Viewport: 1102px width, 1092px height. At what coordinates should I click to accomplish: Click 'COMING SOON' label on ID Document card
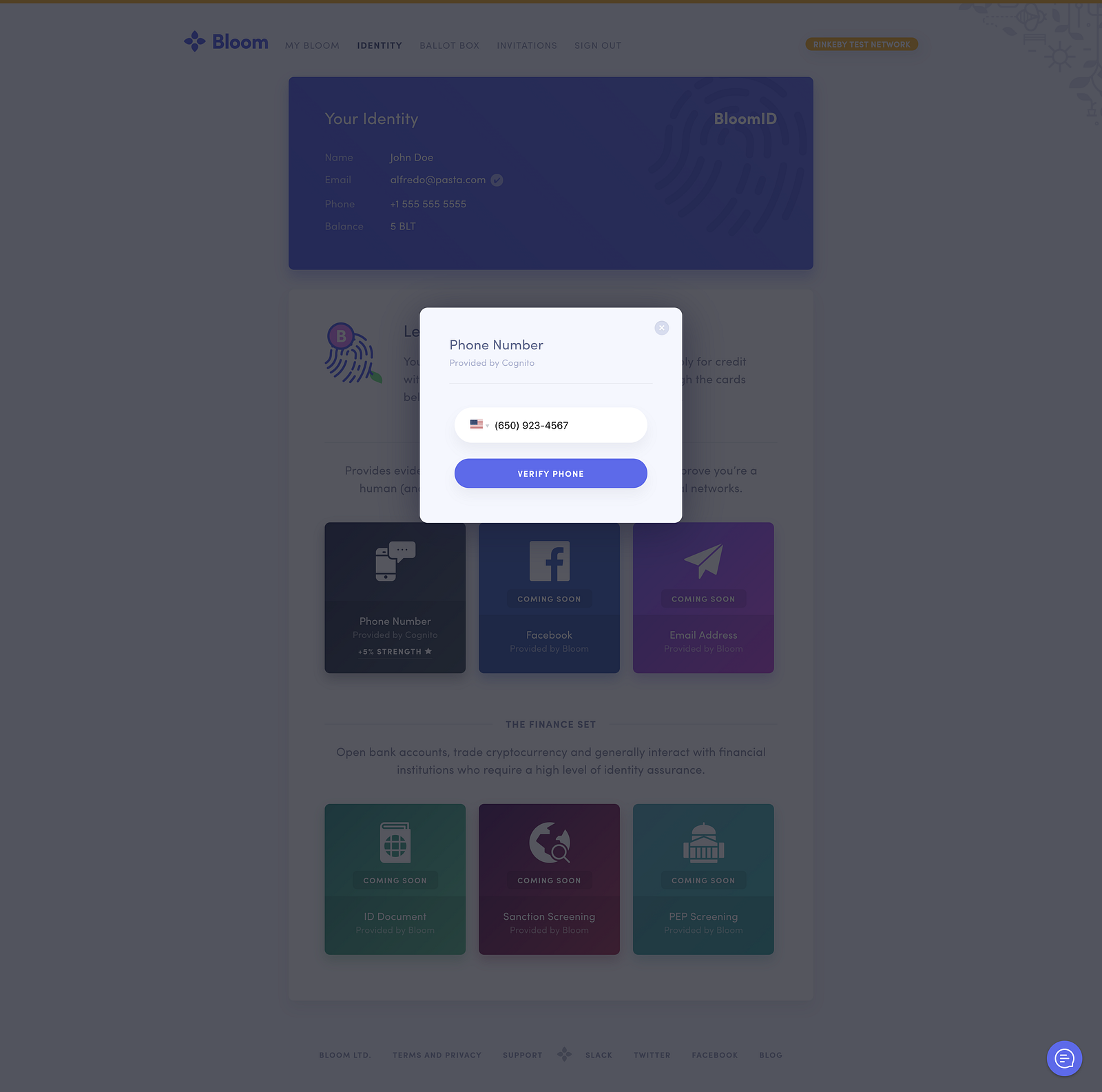pyautogui.click(x=395, y=880)
